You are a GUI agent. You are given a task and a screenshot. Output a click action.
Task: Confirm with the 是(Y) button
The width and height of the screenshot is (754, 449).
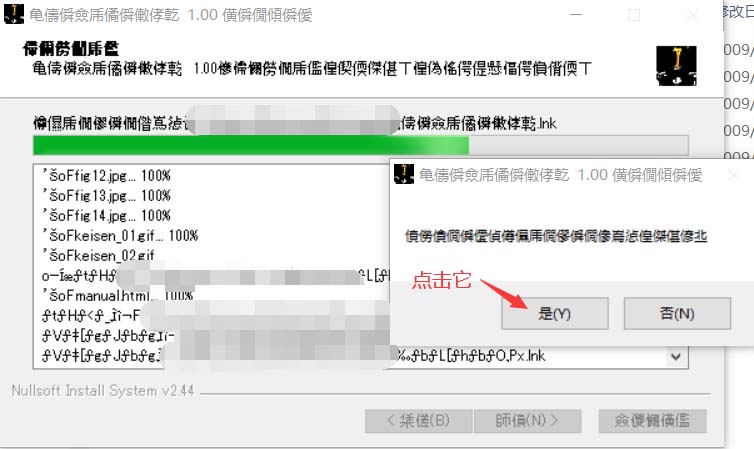(555, 313)
